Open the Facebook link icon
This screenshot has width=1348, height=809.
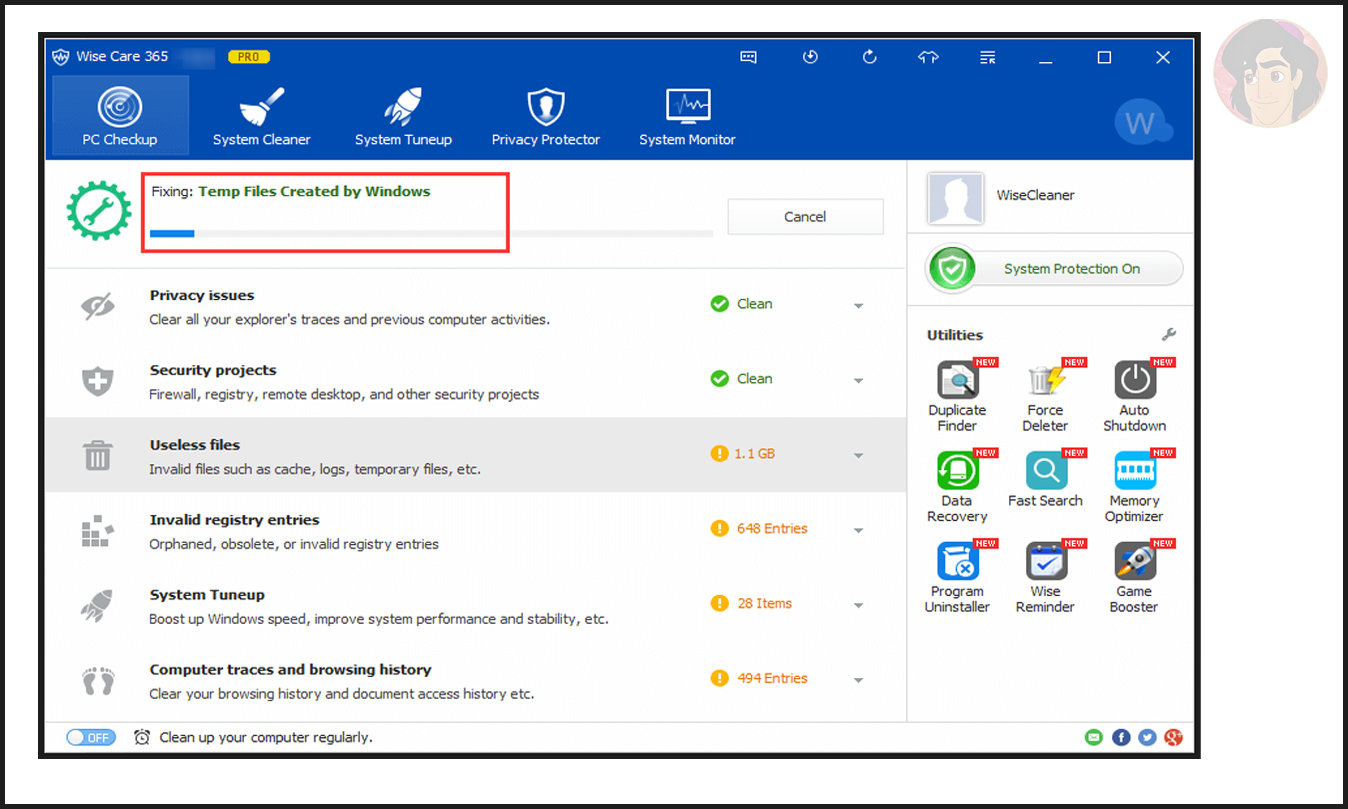point(1121,737)
